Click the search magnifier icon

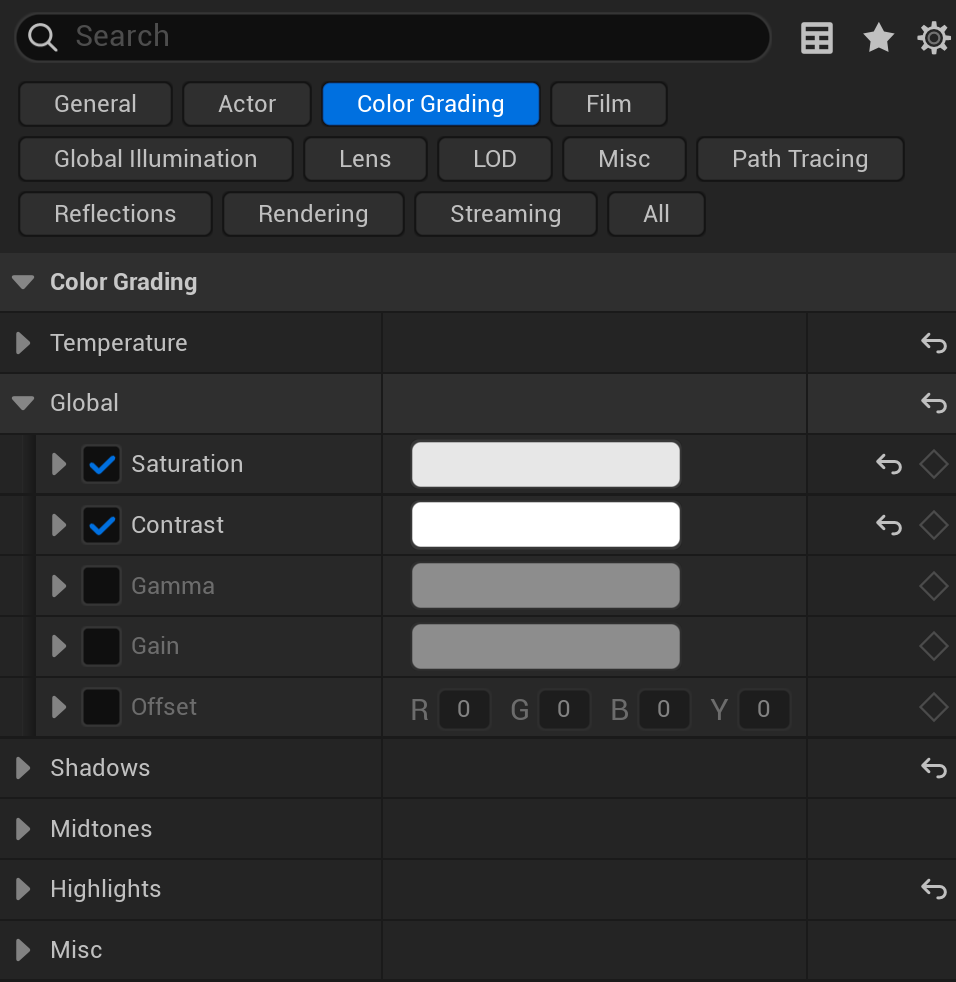click(43, 37)
